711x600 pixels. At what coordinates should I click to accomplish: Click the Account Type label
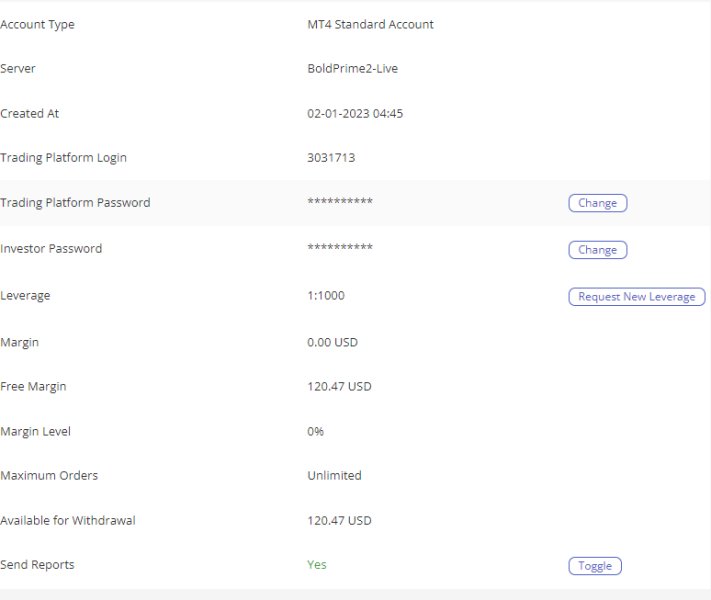(37, 25)
